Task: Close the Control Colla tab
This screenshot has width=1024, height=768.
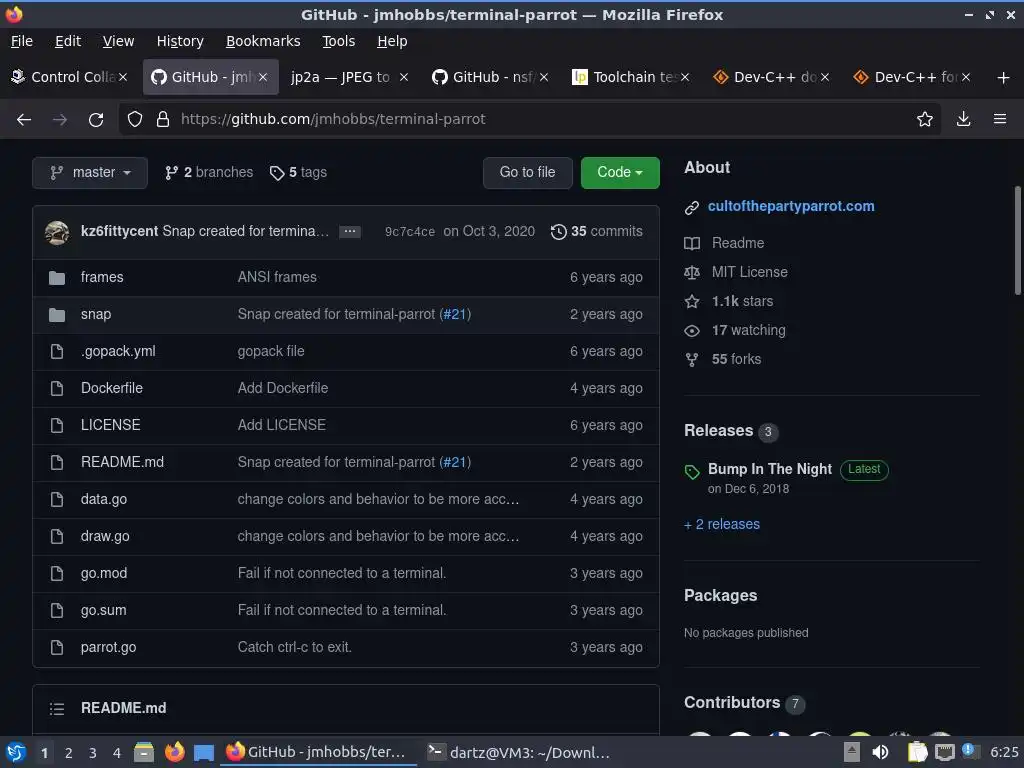Action: [123, 77]
